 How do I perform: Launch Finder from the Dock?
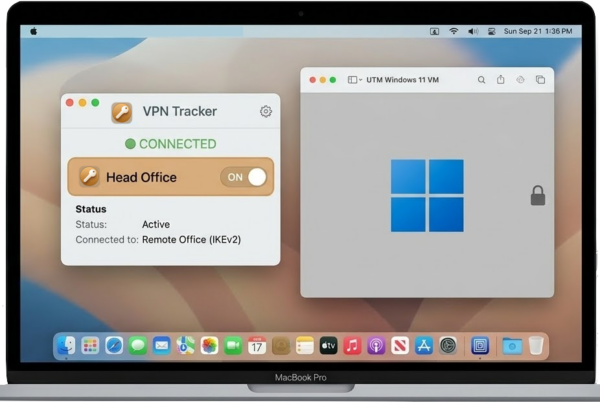(66, 346)
